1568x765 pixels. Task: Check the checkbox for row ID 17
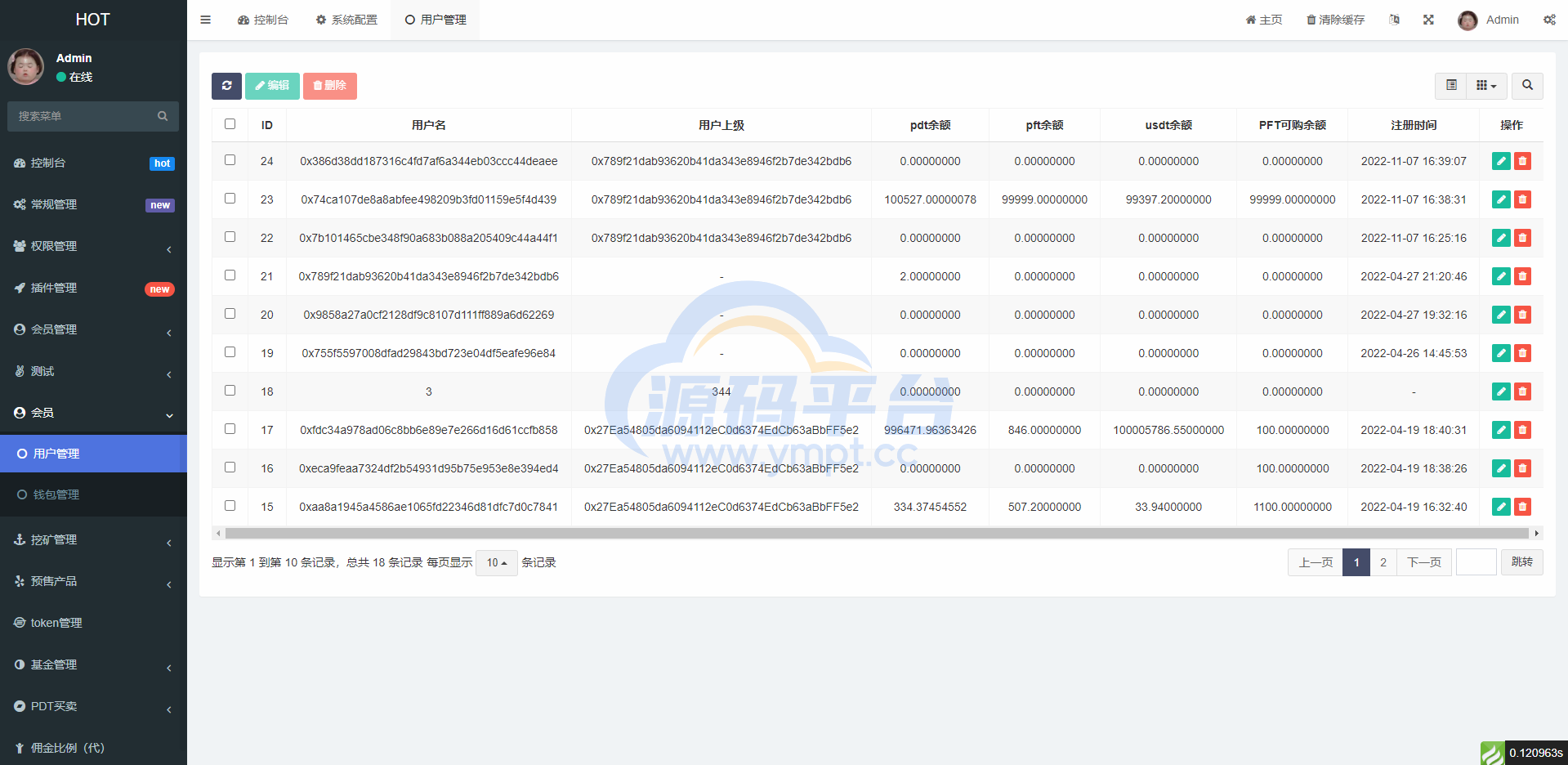click(230, 429)
